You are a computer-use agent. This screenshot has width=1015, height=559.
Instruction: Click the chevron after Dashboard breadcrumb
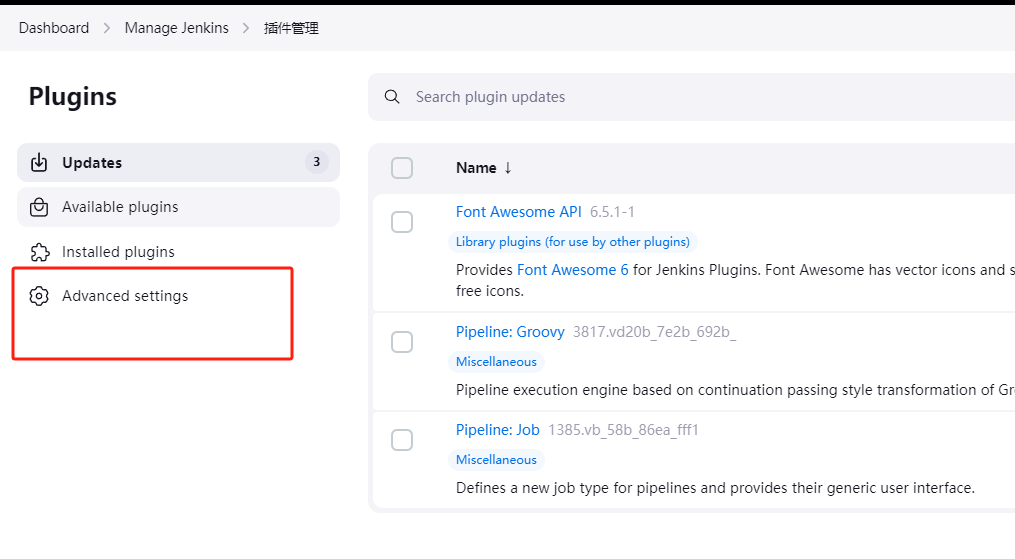[x=107, y=28]
